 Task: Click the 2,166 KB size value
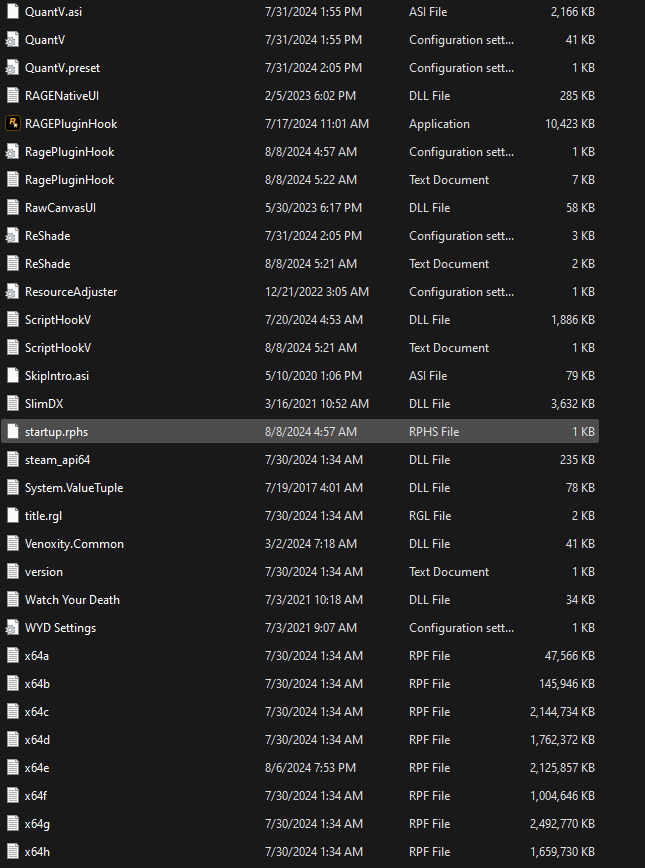point(573,12)
